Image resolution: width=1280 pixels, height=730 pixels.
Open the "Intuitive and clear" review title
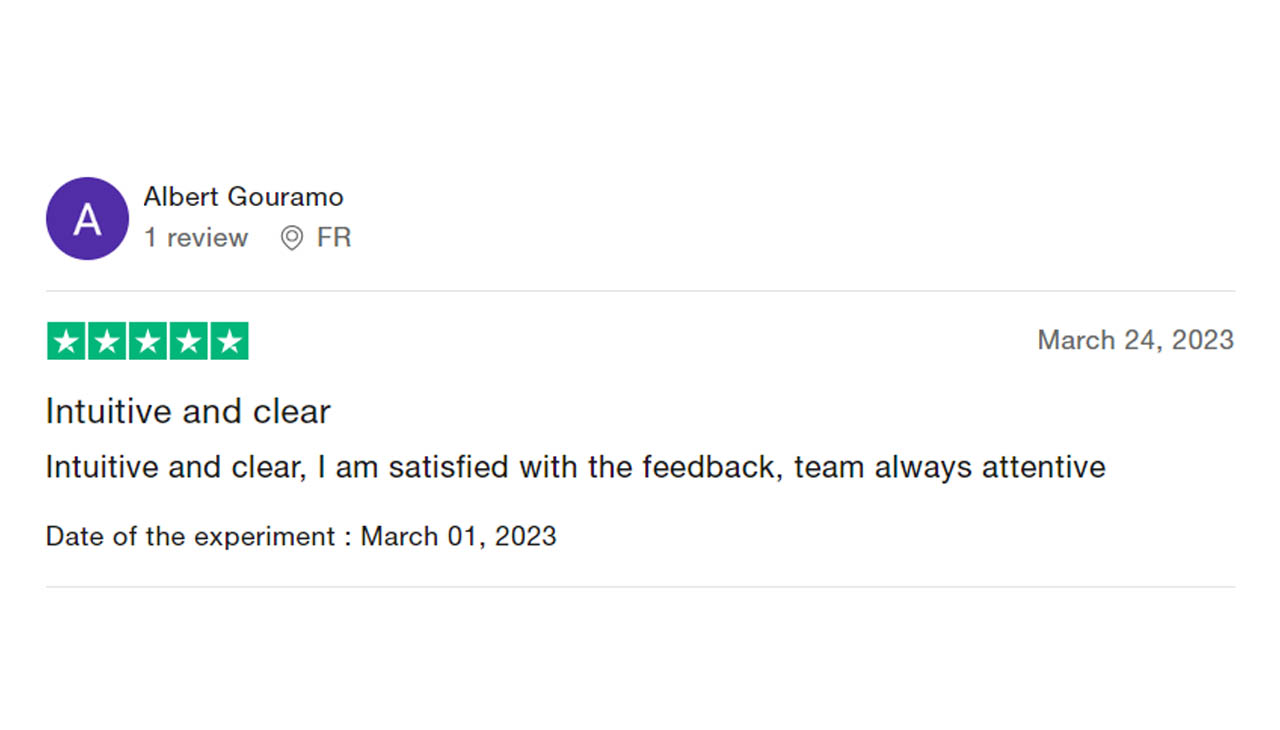[x=188, y=411]
